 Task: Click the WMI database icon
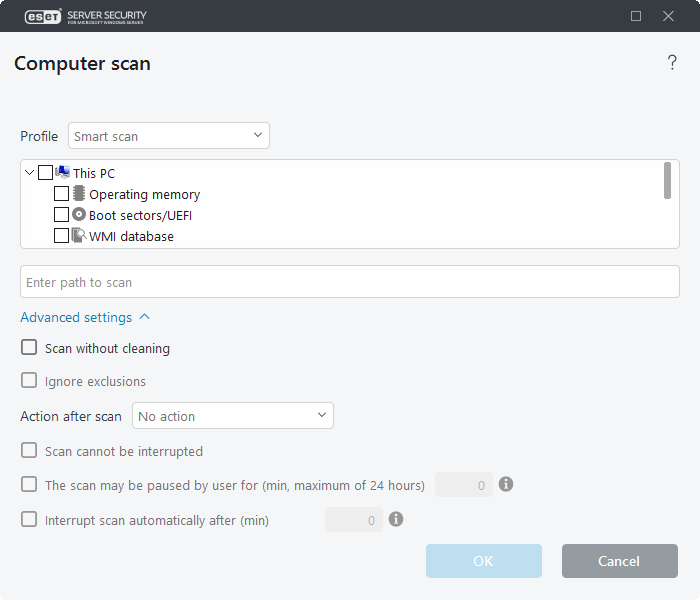79,237
